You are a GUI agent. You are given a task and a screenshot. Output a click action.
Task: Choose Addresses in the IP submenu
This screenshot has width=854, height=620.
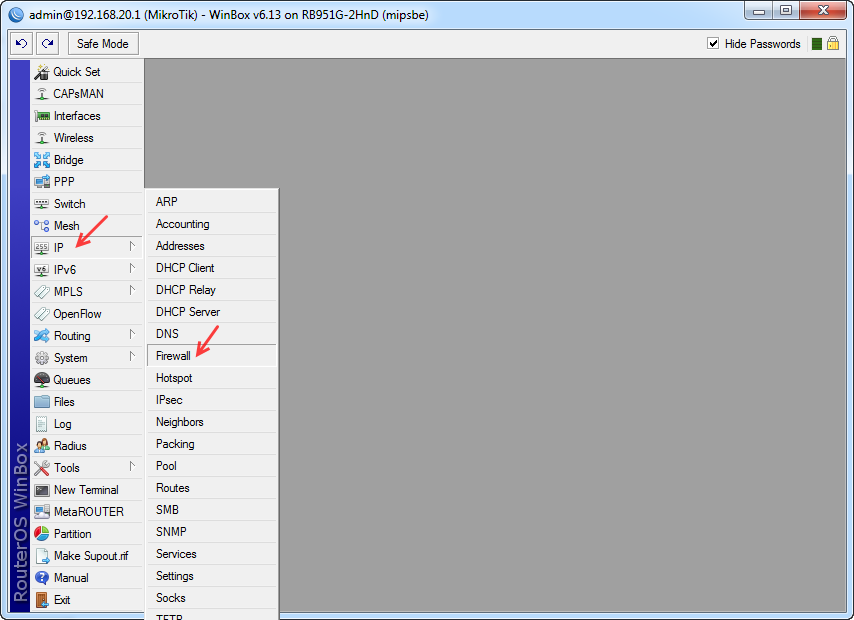pyautogui.click(x=212, y=246)
